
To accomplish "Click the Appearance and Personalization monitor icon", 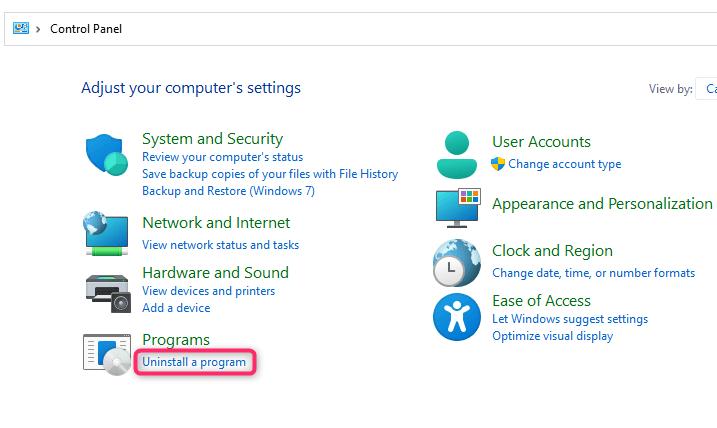I will (x=458, y=207).
